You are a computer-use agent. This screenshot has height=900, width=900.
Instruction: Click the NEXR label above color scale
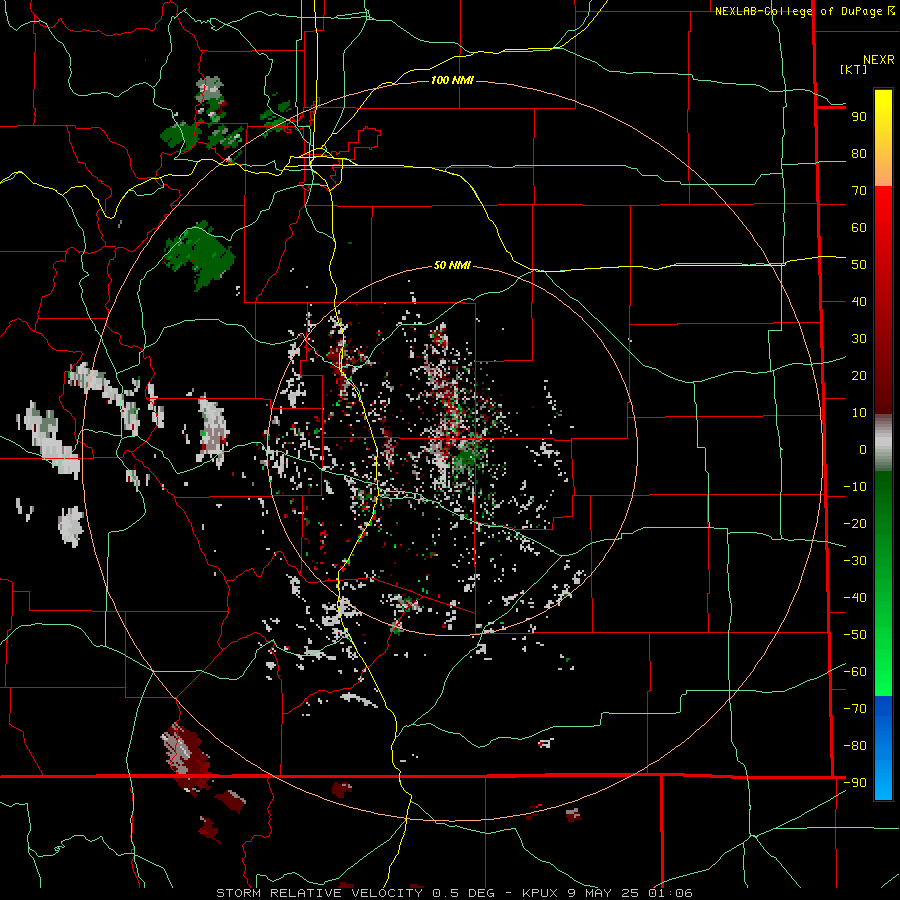pyautogui.click(x=879, y=60)
